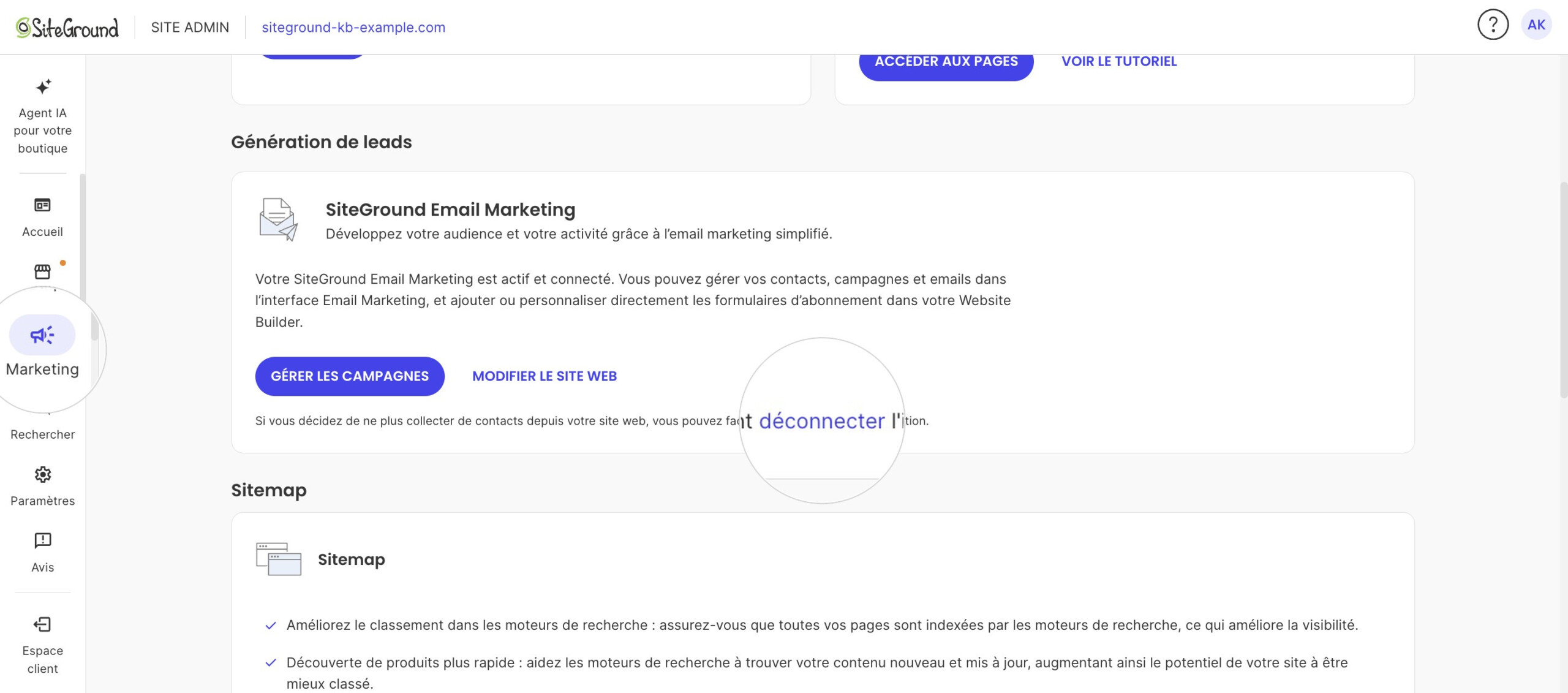The image size is (1568, 693).
Task: Open Rechercher in the sidebar
Action: pyautogui.click(x=42, y=434)
